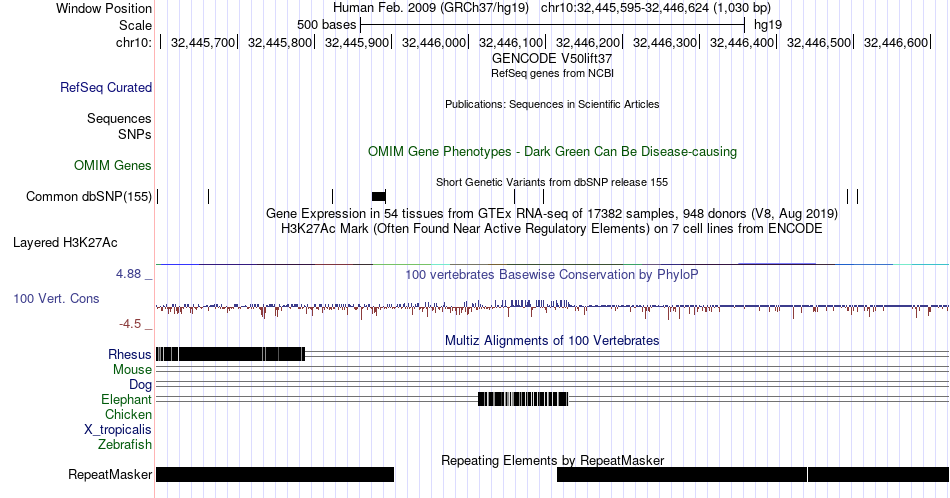The width and height of the screenshot is (950, 498).
Task: Click the X_tropicalis species label
Action: click(118, 430)
